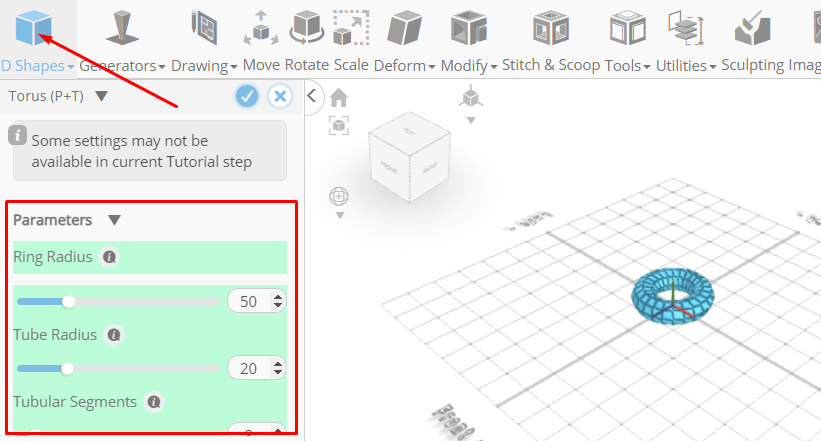Confirm the torus with the checkmark button
821x441 pixels.
coord(247,96)
